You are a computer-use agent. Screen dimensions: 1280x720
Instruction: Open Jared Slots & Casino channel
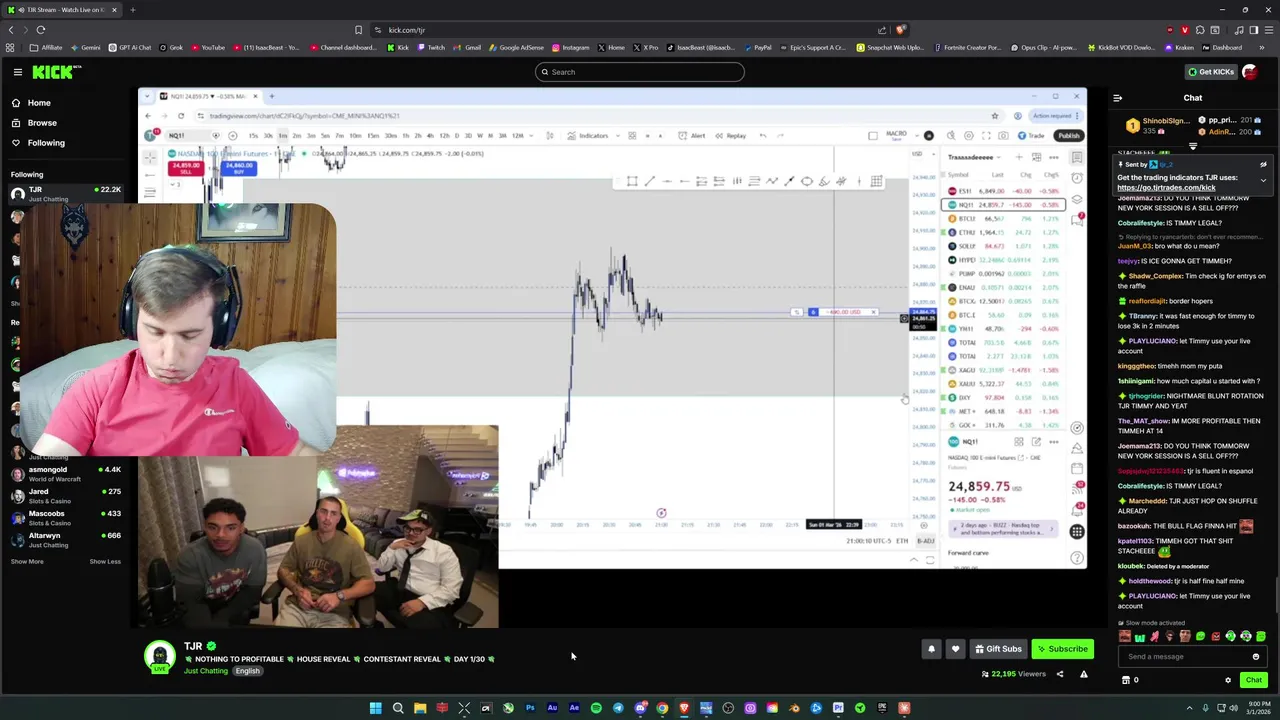tap(65, 495)
